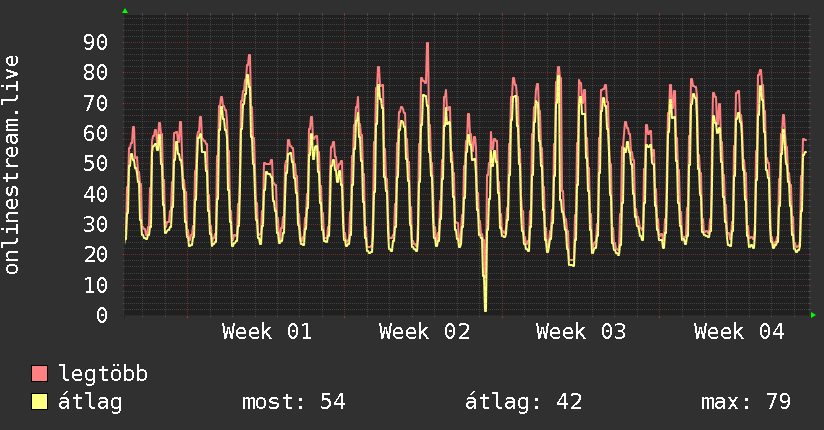824x430 pixels.
Task: Click the onlinestream.live vertical axis title
Action: click(11, 165)
